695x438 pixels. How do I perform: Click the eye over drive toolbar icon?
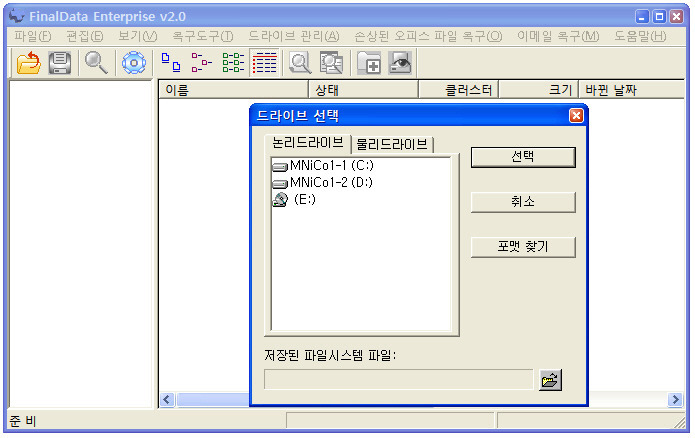[400, 63]
